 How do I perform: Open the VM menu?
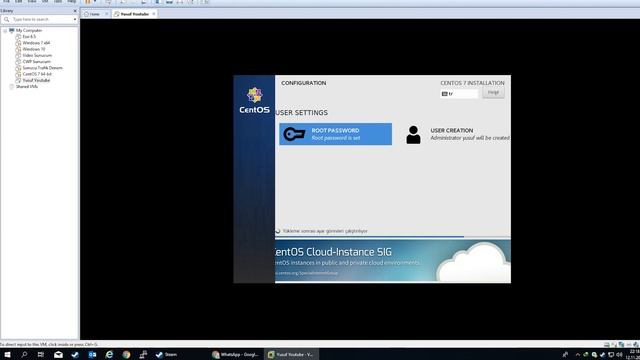coord(45,2)
